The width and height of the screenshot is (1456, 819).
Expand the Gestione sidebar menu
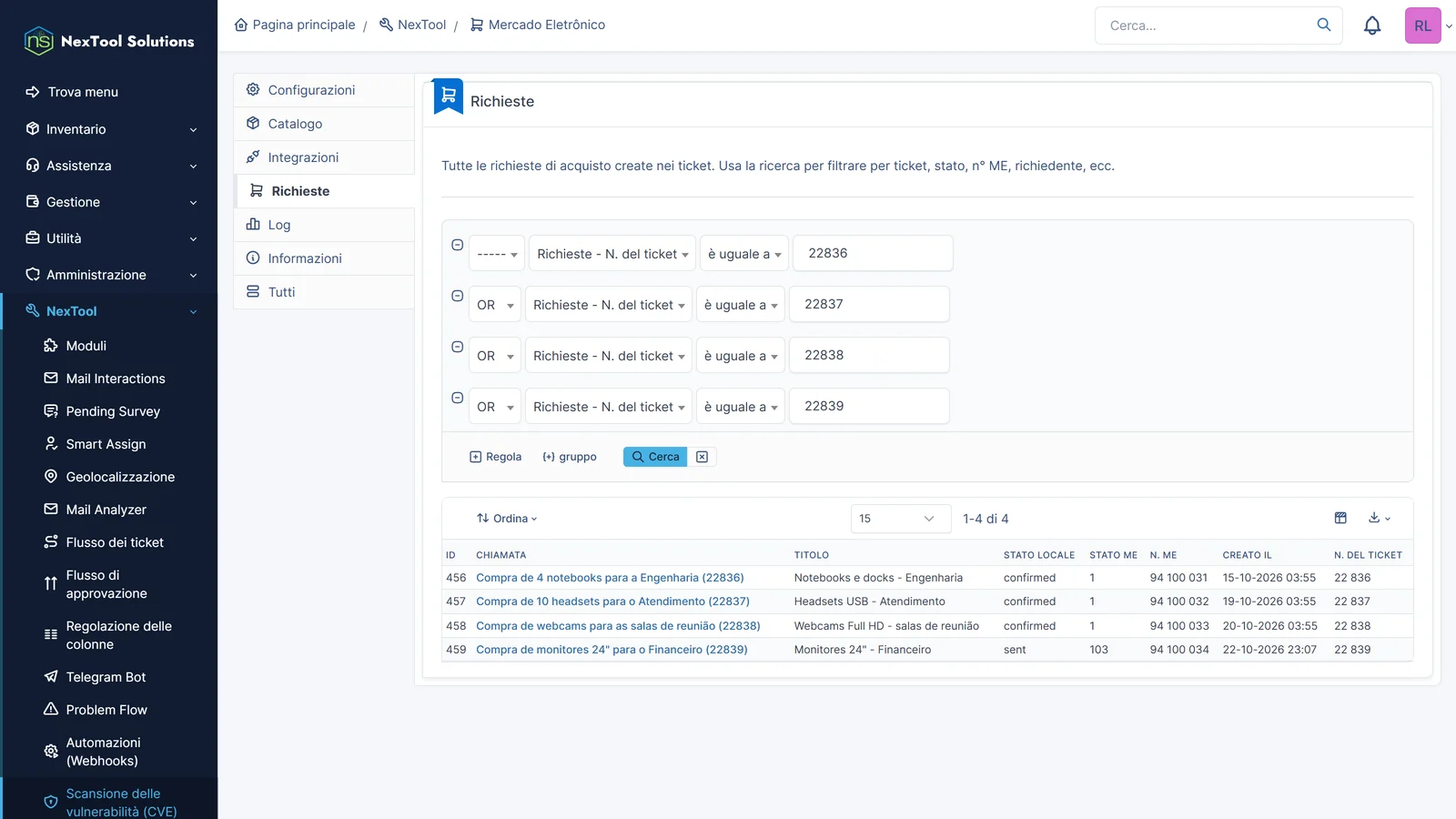(x=111, y=202)
